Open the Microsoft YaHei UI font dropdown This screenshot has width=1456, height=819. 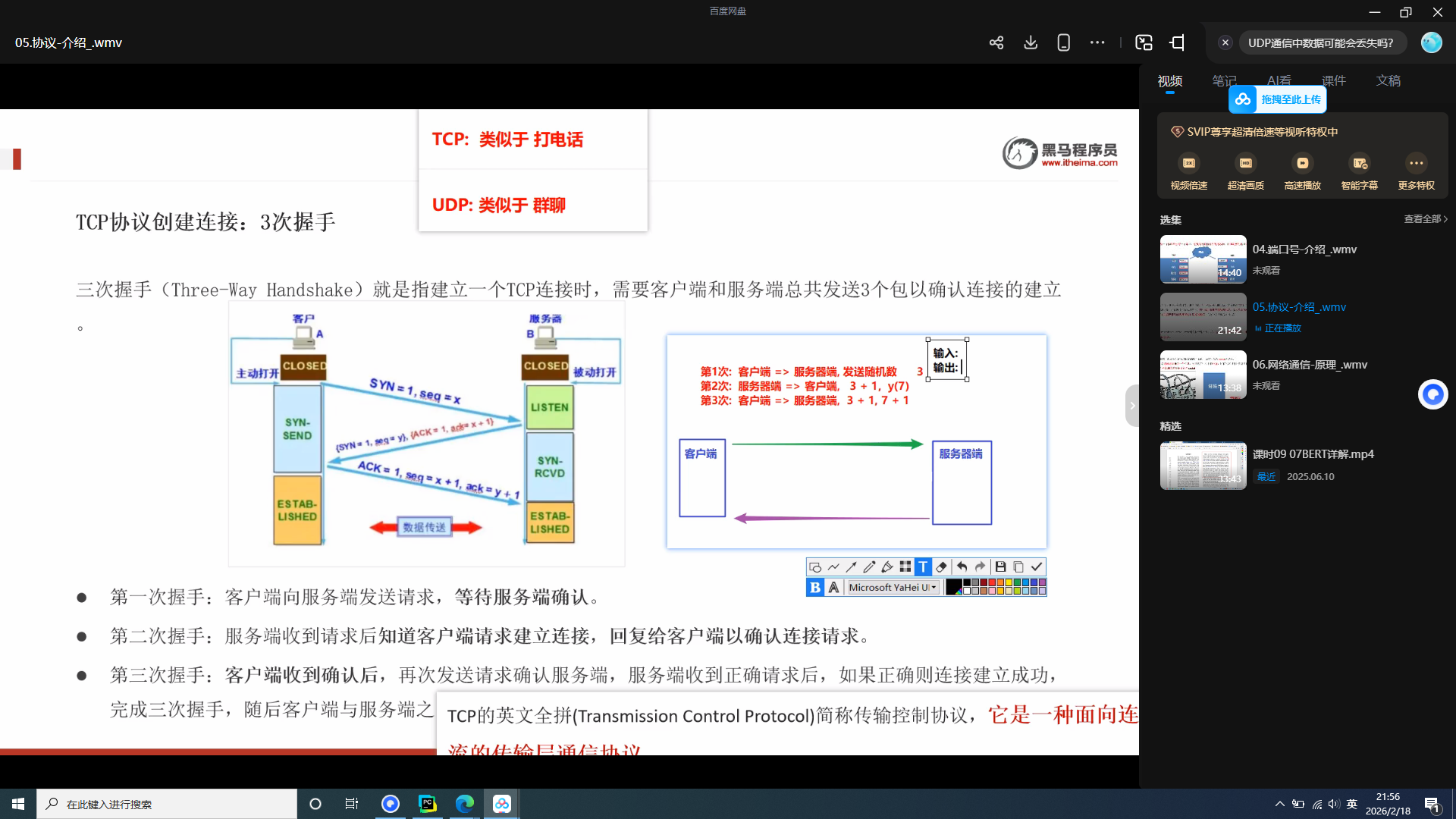pyautogui.click(x=894, y=587)
